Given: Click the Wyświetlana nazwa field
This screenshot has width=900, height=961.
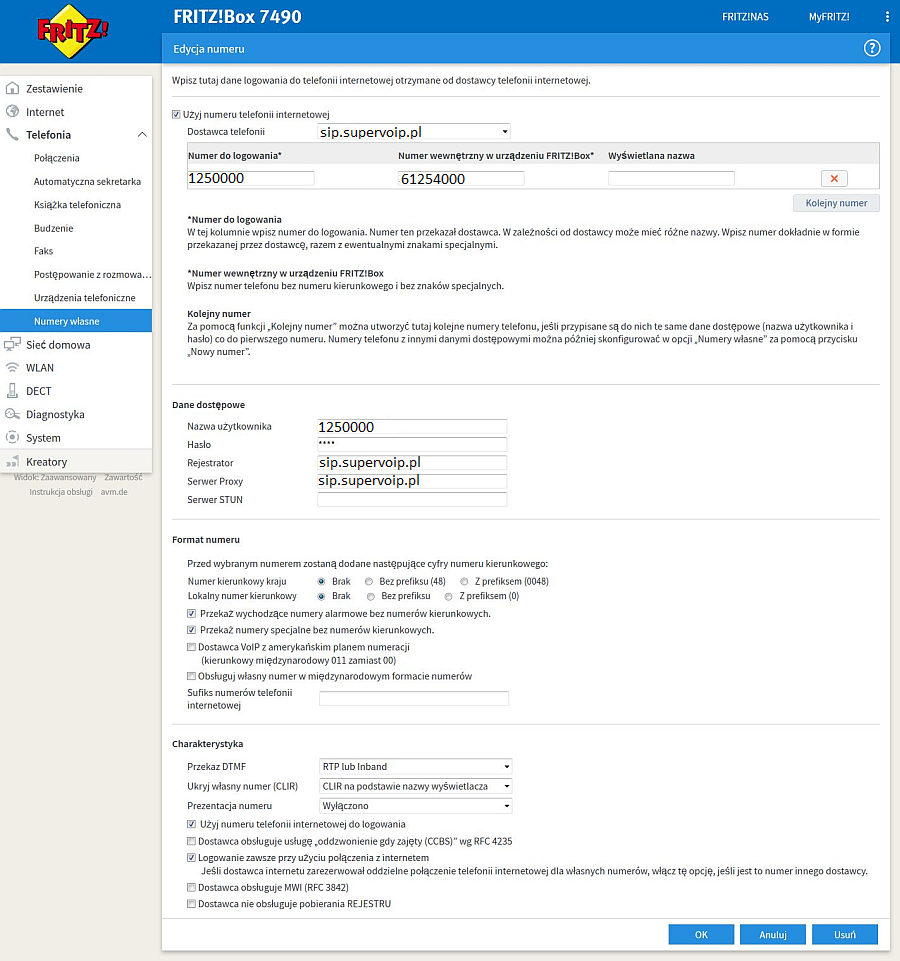Looking at the screenshot, I should 671,178.
